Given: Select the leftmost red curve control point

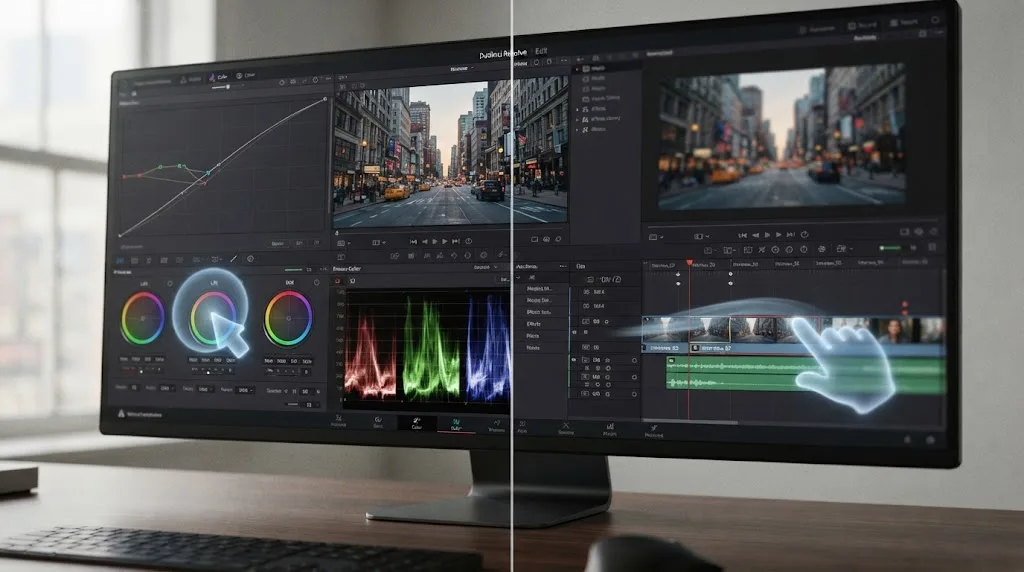Looking at the screenshot, I should [124, 176].
